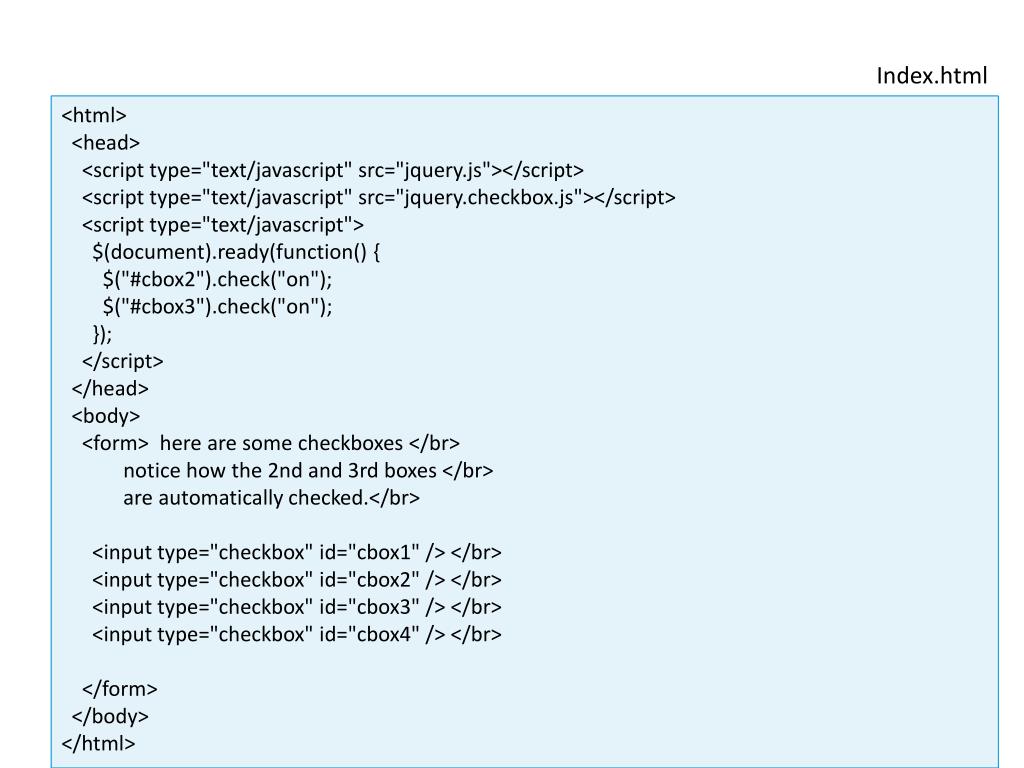
Task: Click the closing </body> tag line
Action: coord(110,717)
